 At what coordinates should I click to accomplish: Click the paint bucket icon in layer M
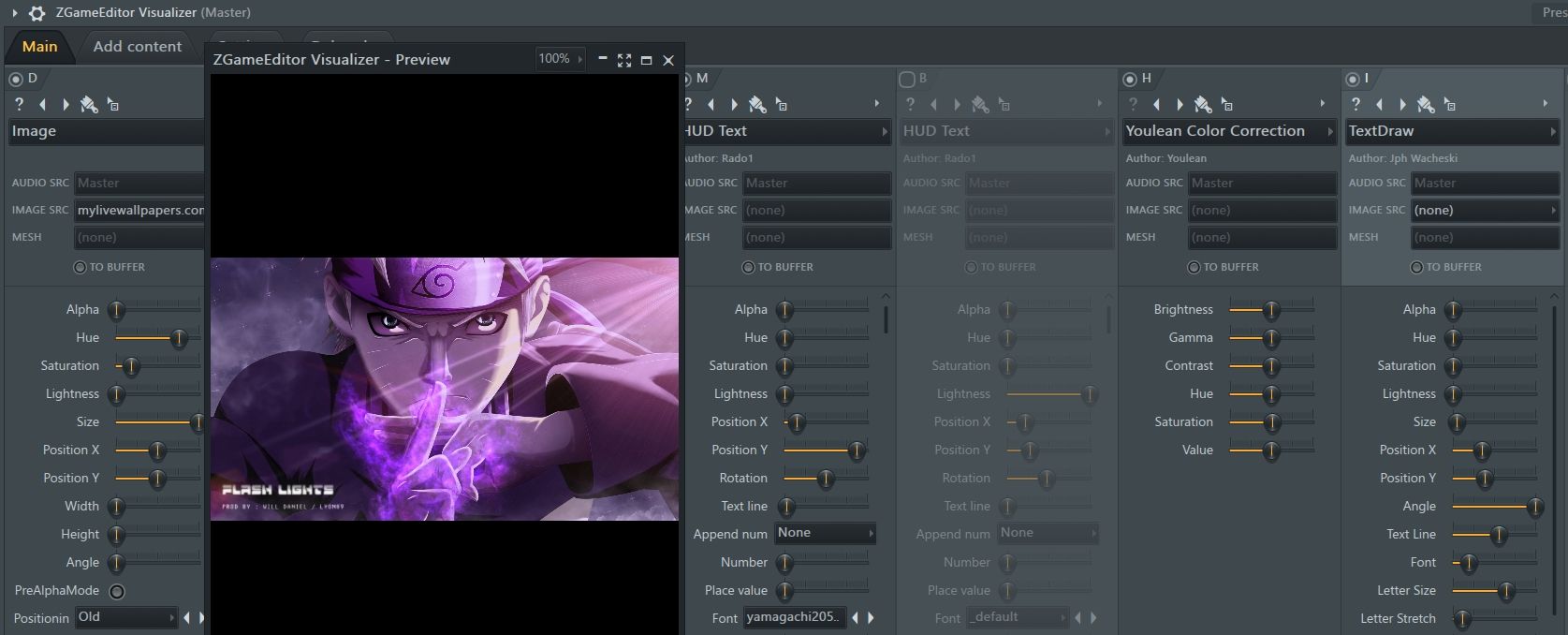click(757, 104)
